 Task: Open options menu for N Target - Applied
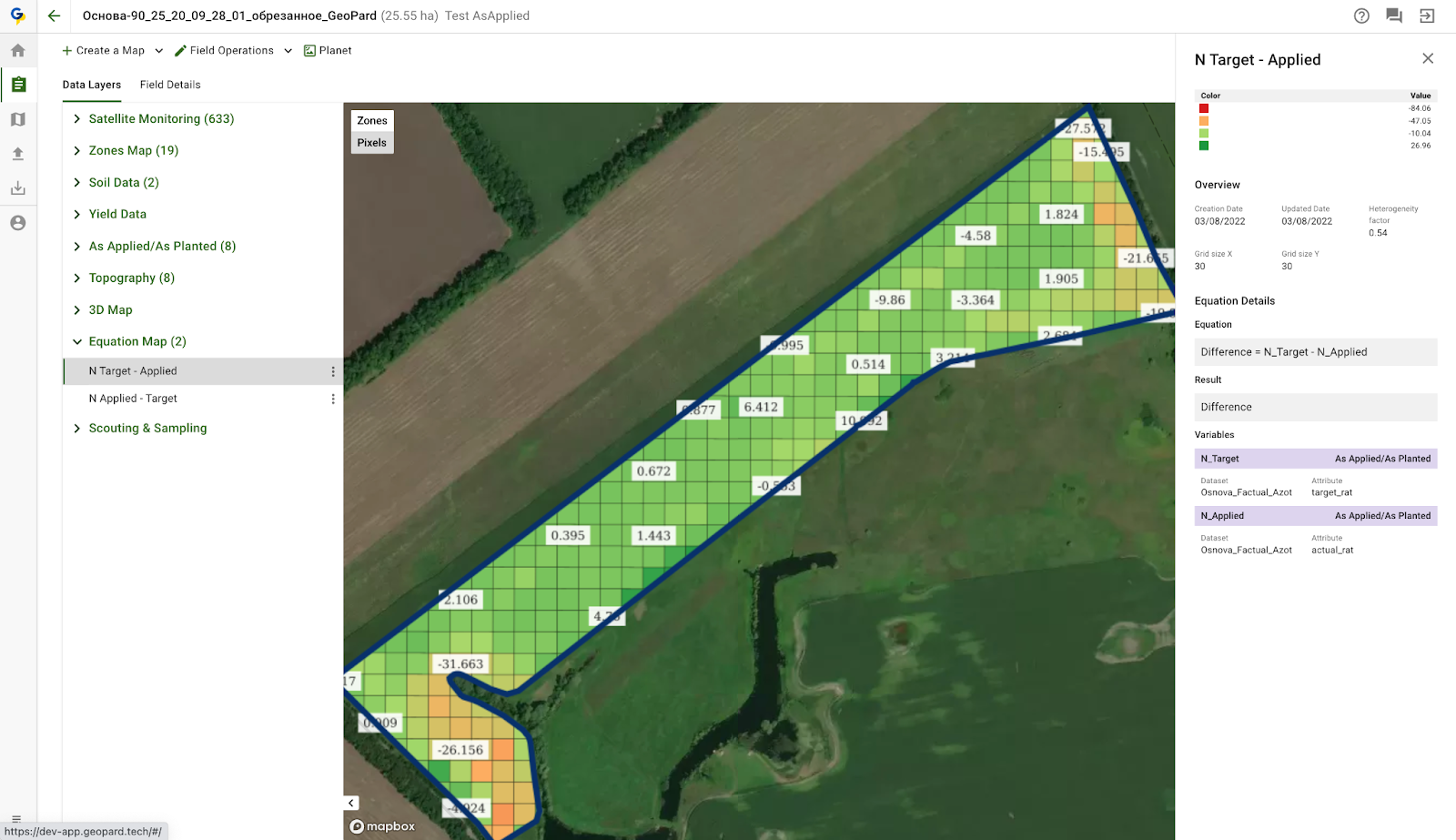point(333,371)
